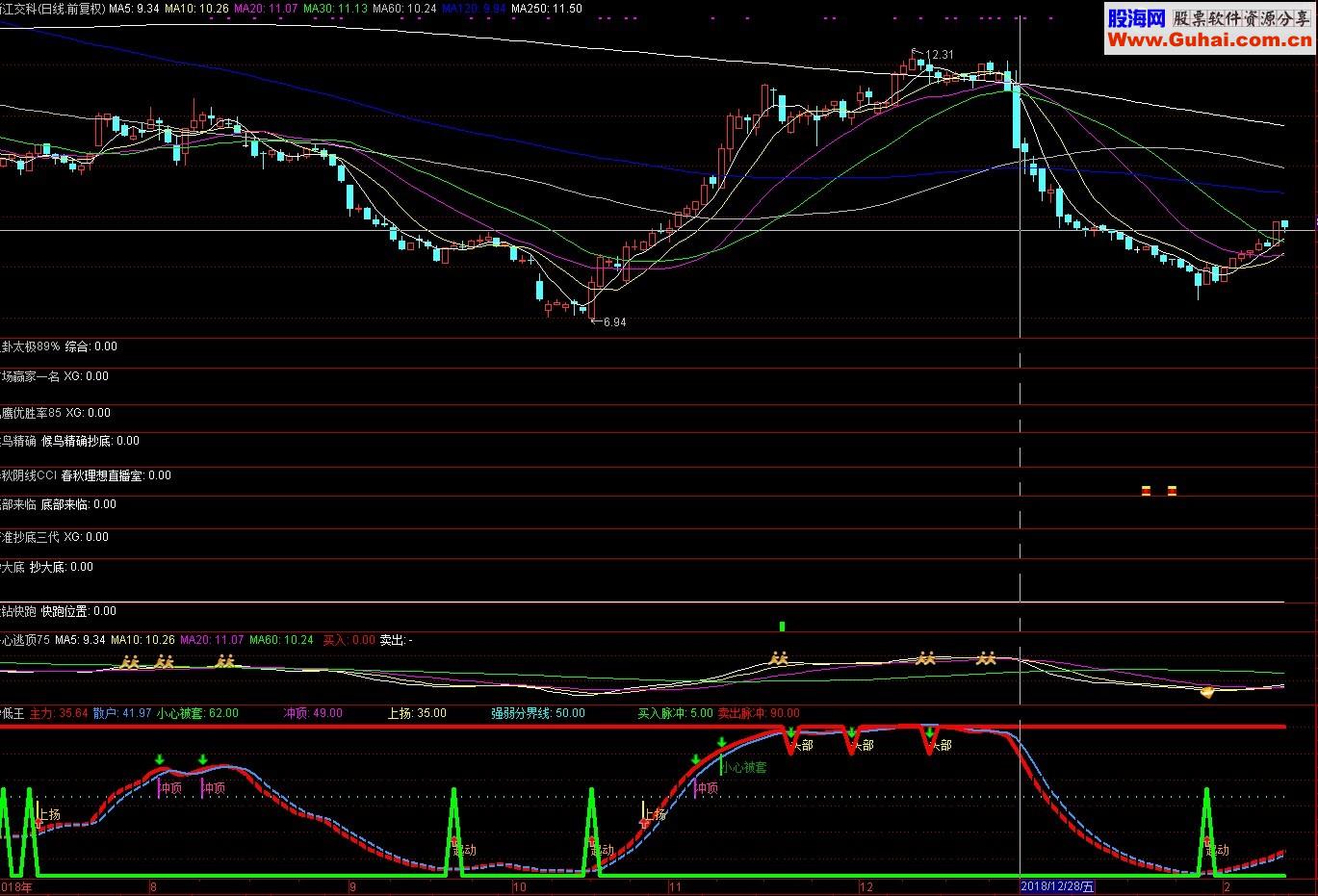Click the 强弱分界线: 50.00 legend
1318x896 pixels.
click(x=537, y=714)
